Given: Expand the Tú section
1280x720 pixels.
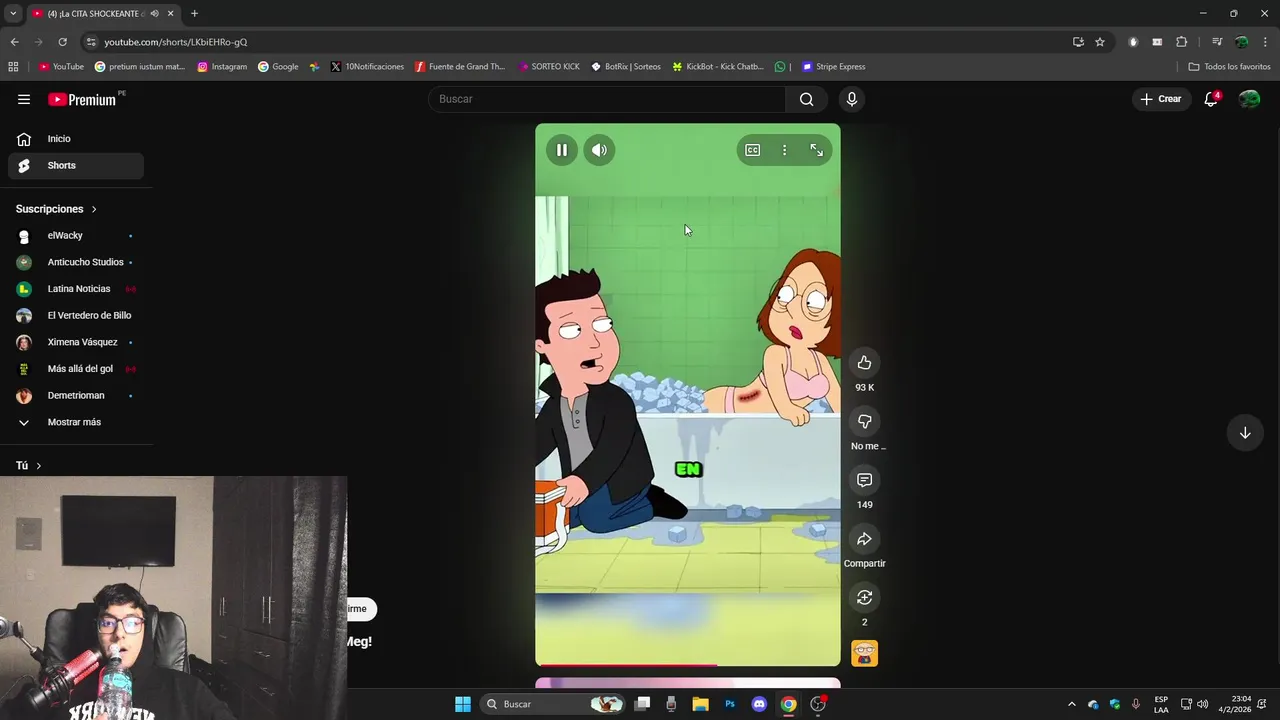Looking at the screenshot, I should (x=29, y=466).
